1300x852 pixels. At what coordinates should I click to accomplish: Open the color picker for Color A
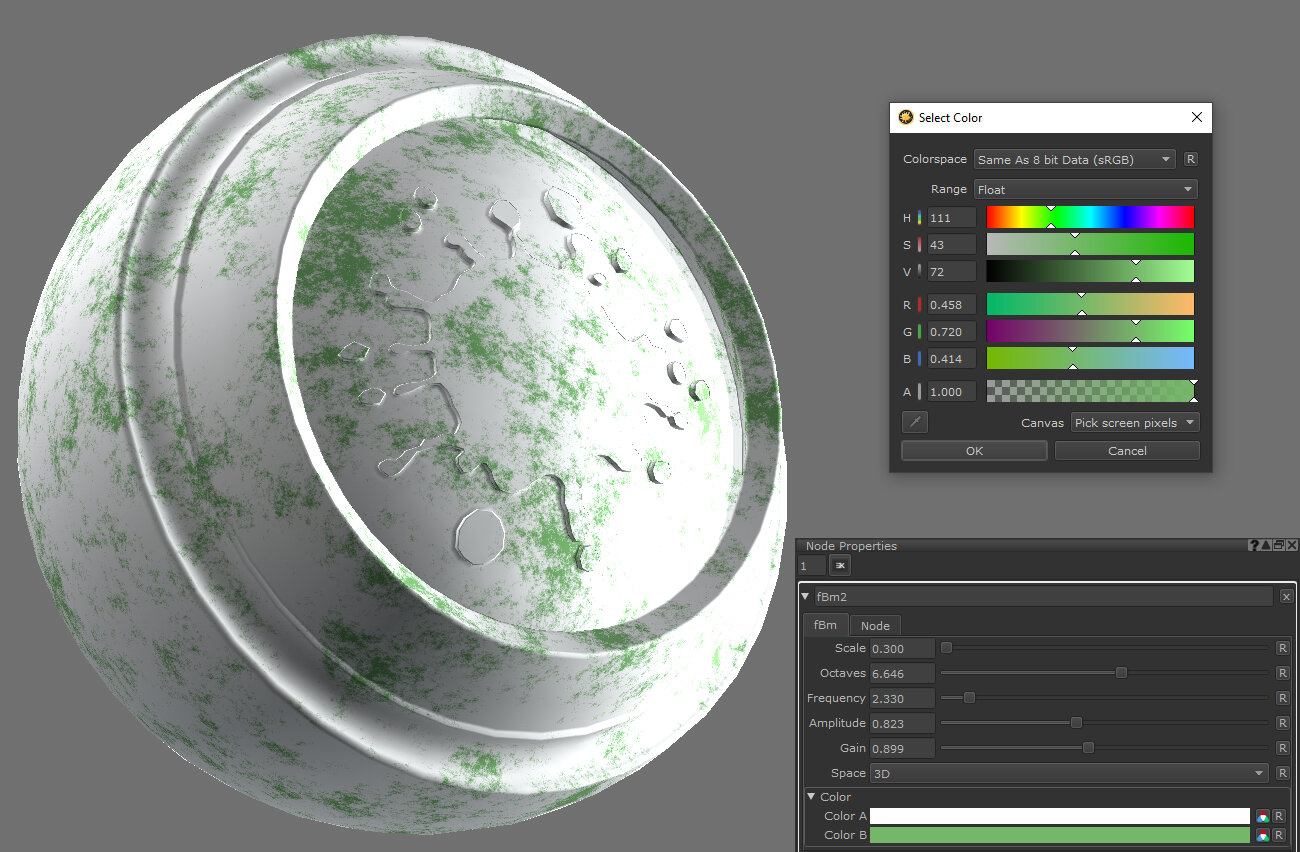[x=1263, y=816]
